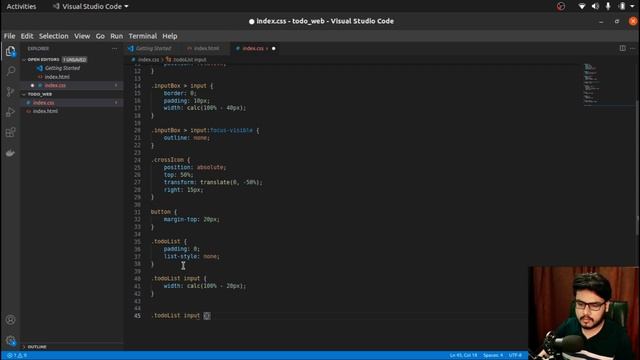This screenshot has width=640, height=360.
Task: Open the Help menu
Action: tap(169, 36)
